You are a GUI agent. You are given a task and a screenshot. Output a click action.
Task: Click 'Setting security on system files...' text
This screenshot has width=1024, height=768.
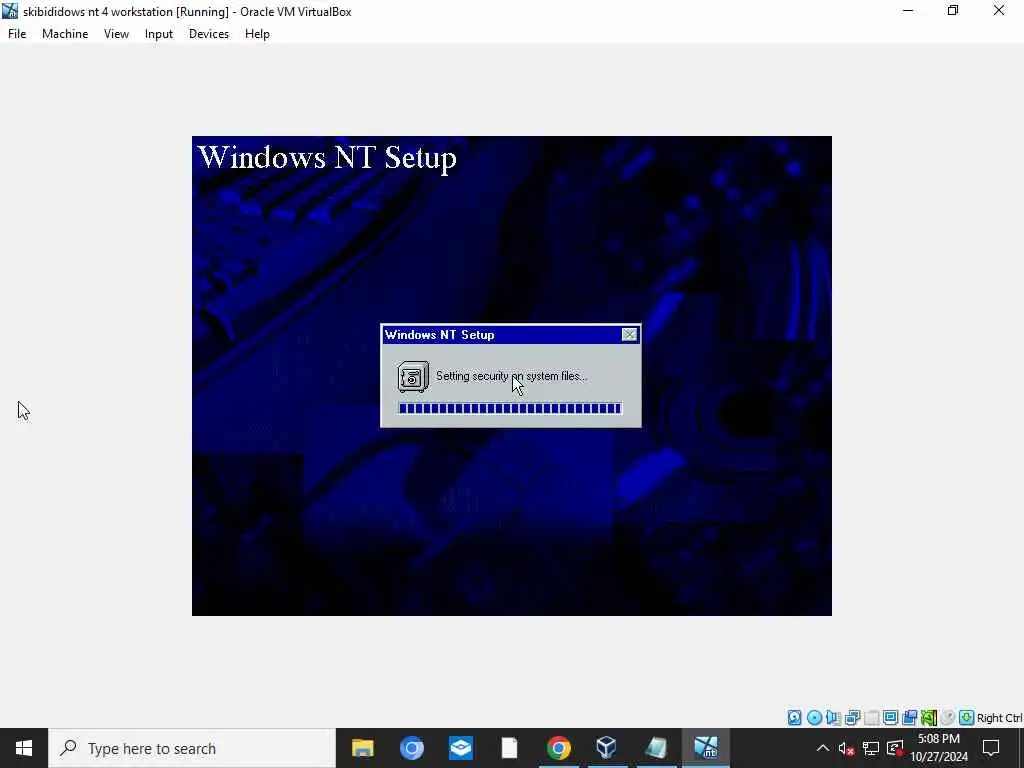[511, 376]
